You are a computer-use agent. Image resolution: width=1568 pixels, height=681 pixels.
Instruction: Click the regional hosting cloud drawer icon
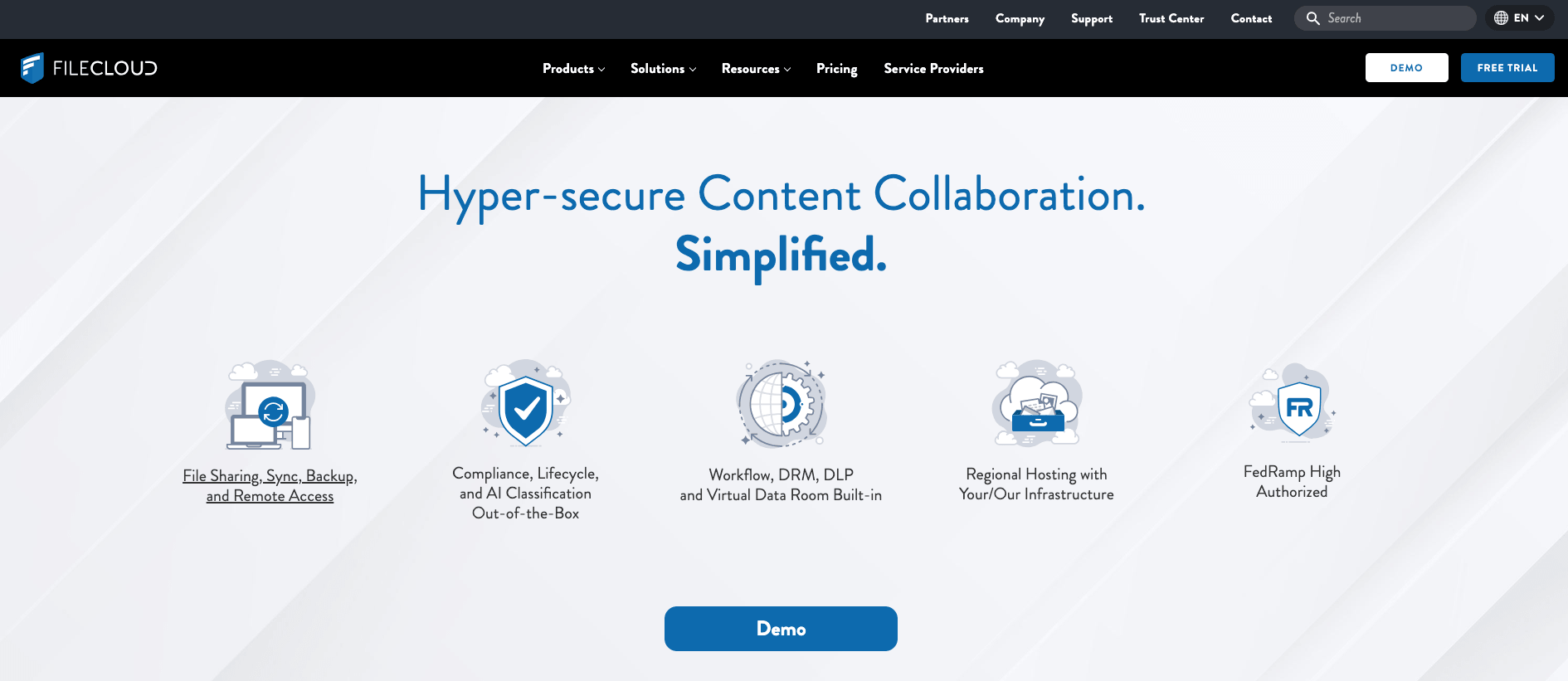tap(1037, 403)
